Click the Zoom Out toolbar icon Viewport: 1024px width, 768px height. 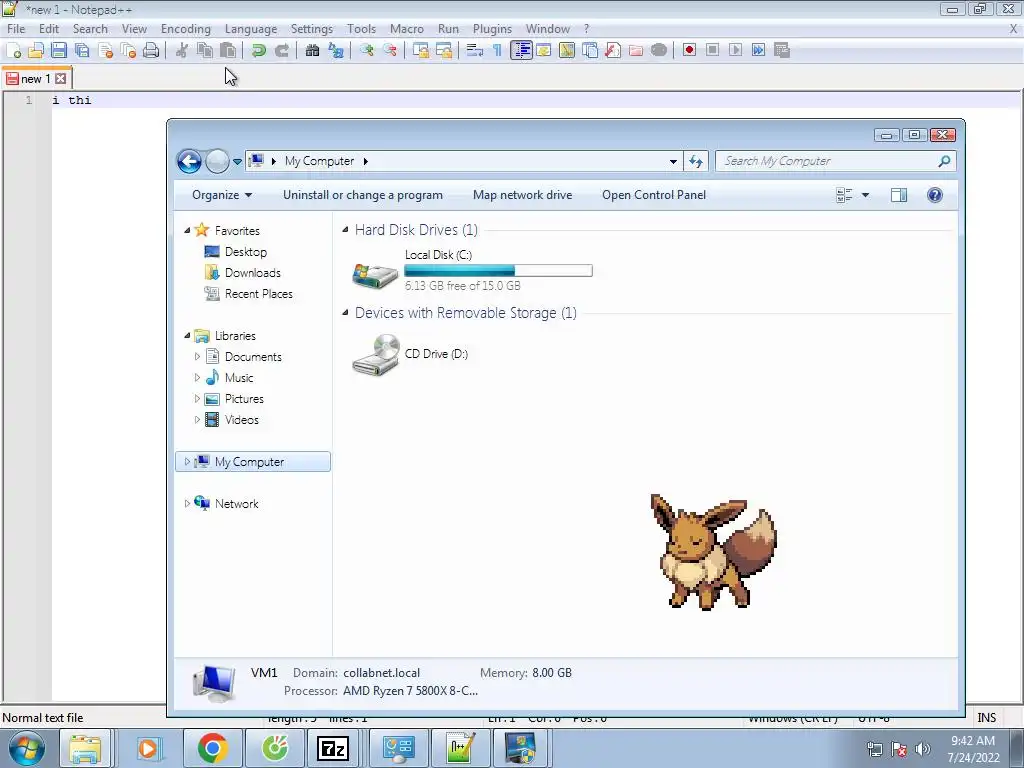coord(390,50)
